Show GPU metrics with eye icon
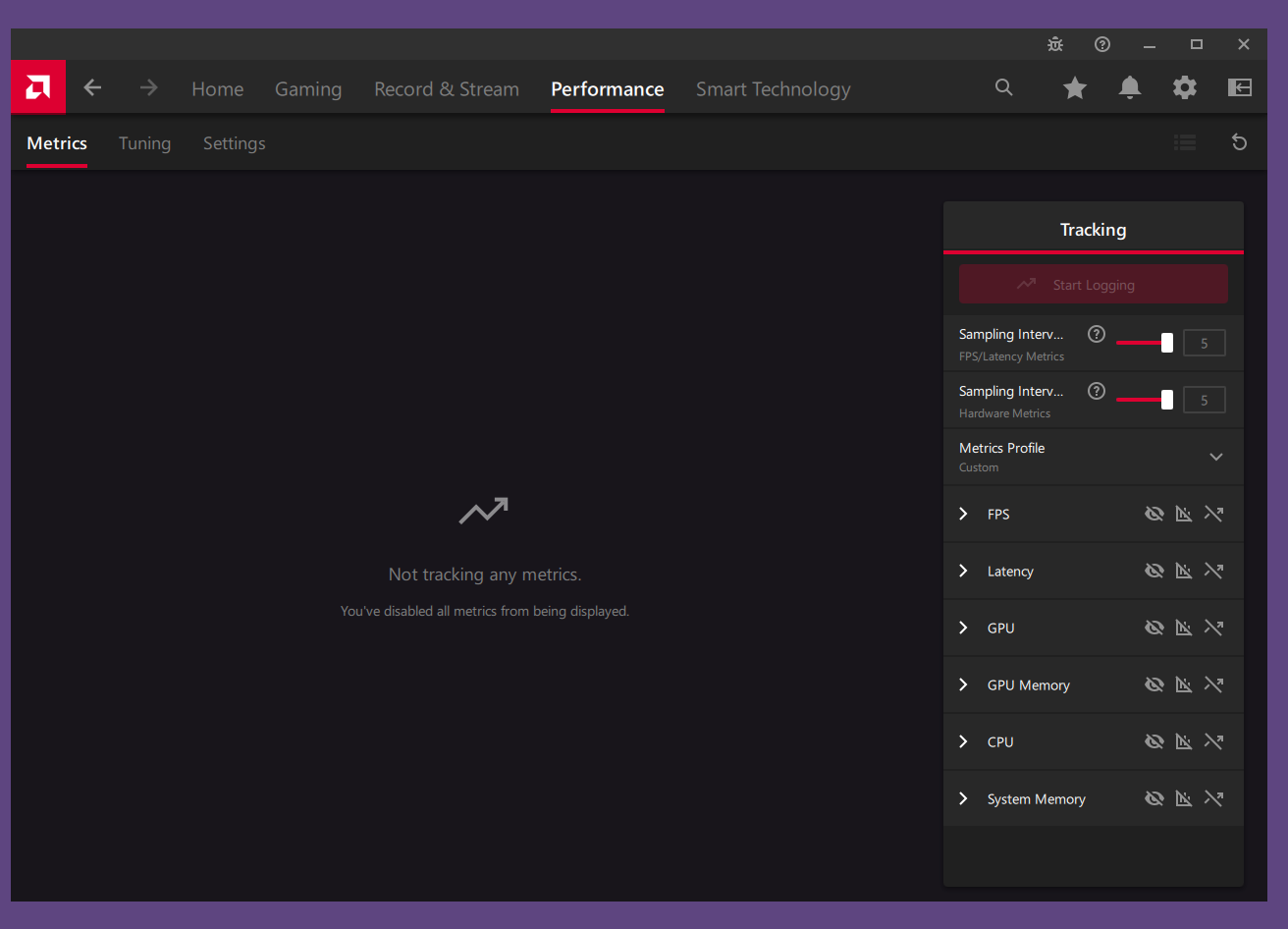 click(1154, 628)
